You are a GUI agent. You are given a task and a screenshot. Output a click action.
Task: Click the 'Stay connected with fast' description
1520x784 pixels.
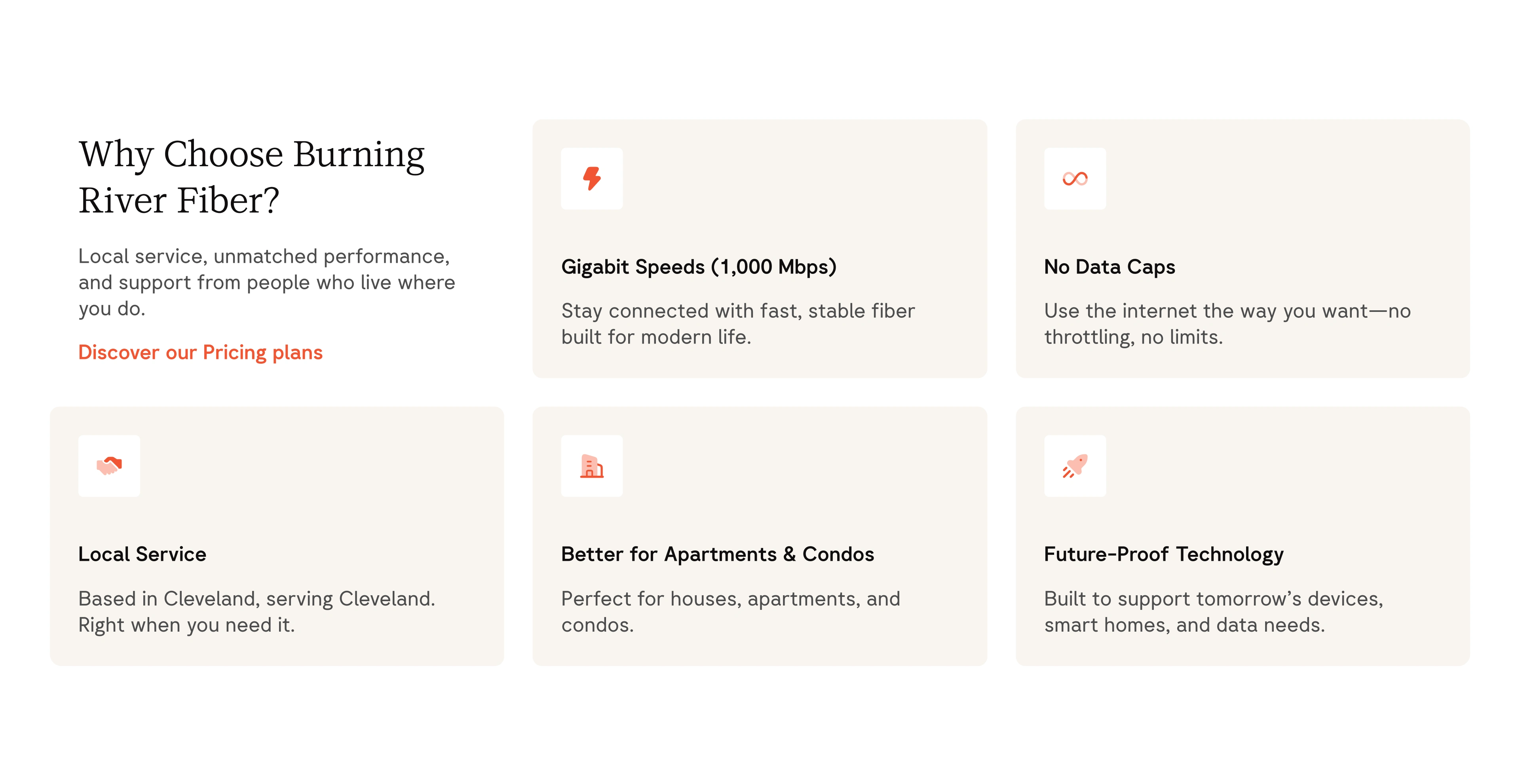coord(737,311)
